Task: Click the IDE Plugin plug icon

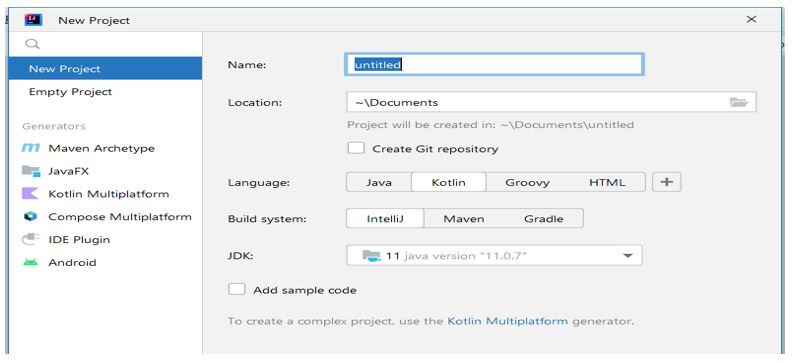Action: 31,240
